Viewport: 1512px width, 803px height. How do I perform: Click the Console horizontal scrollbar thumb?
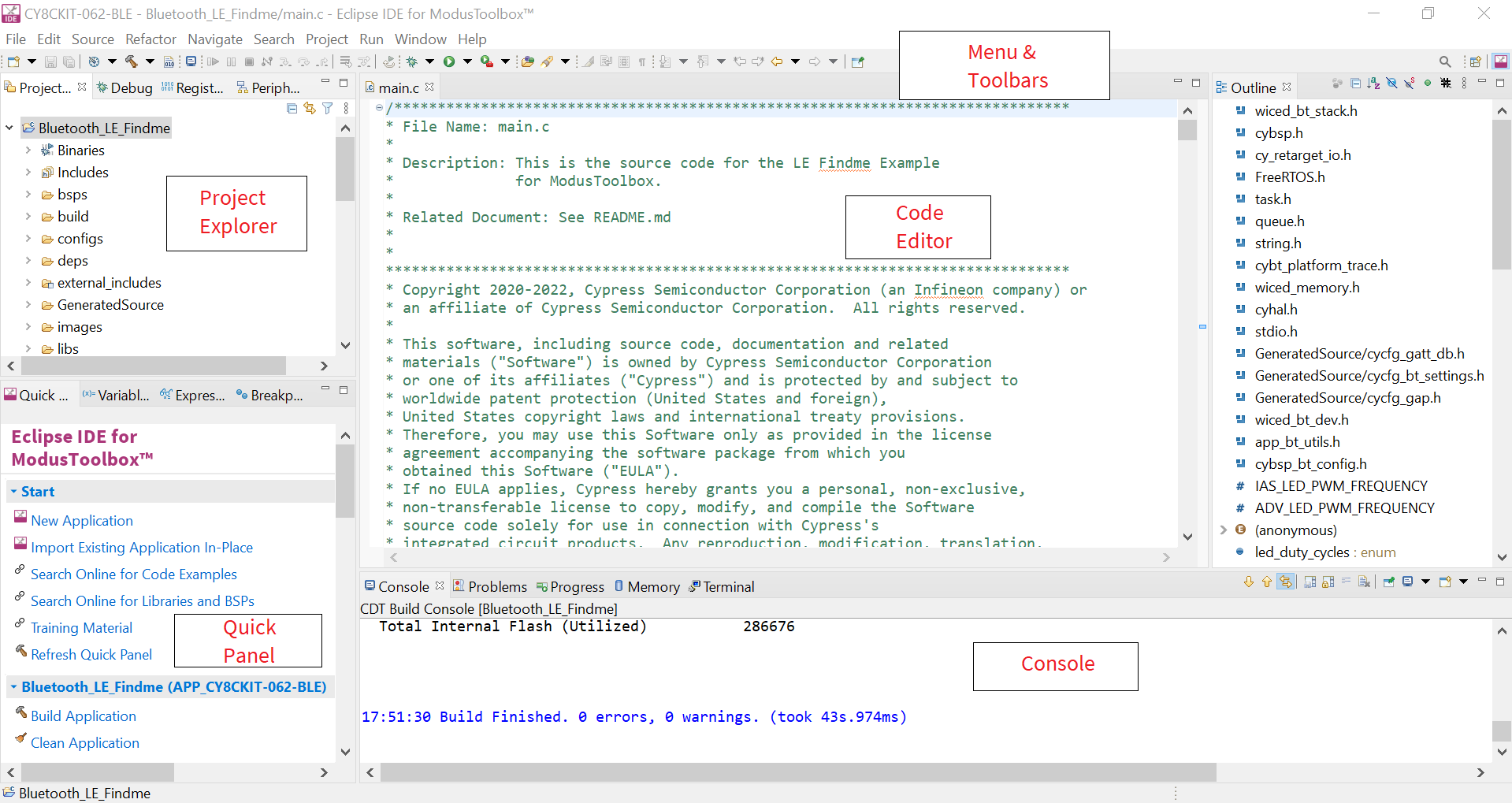(x=798, y=772)
